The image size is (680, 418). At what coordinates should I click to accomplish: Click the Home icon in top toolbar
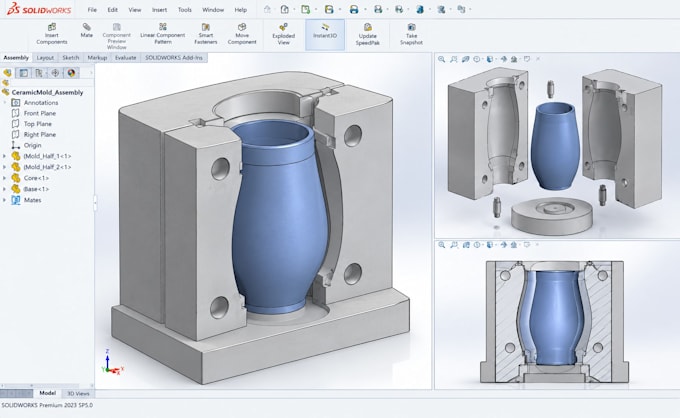click(x=268, y=9)
